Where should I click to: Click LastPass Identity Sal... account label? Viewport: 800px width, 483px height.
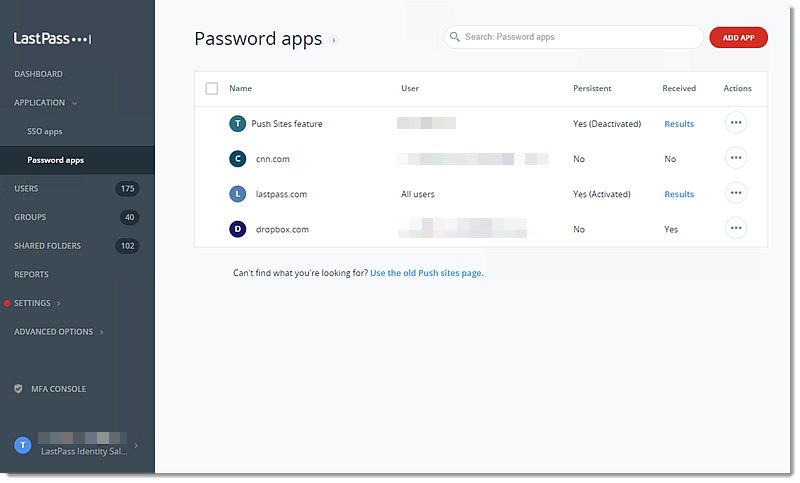pyautogui.click(x=84, y=451)
